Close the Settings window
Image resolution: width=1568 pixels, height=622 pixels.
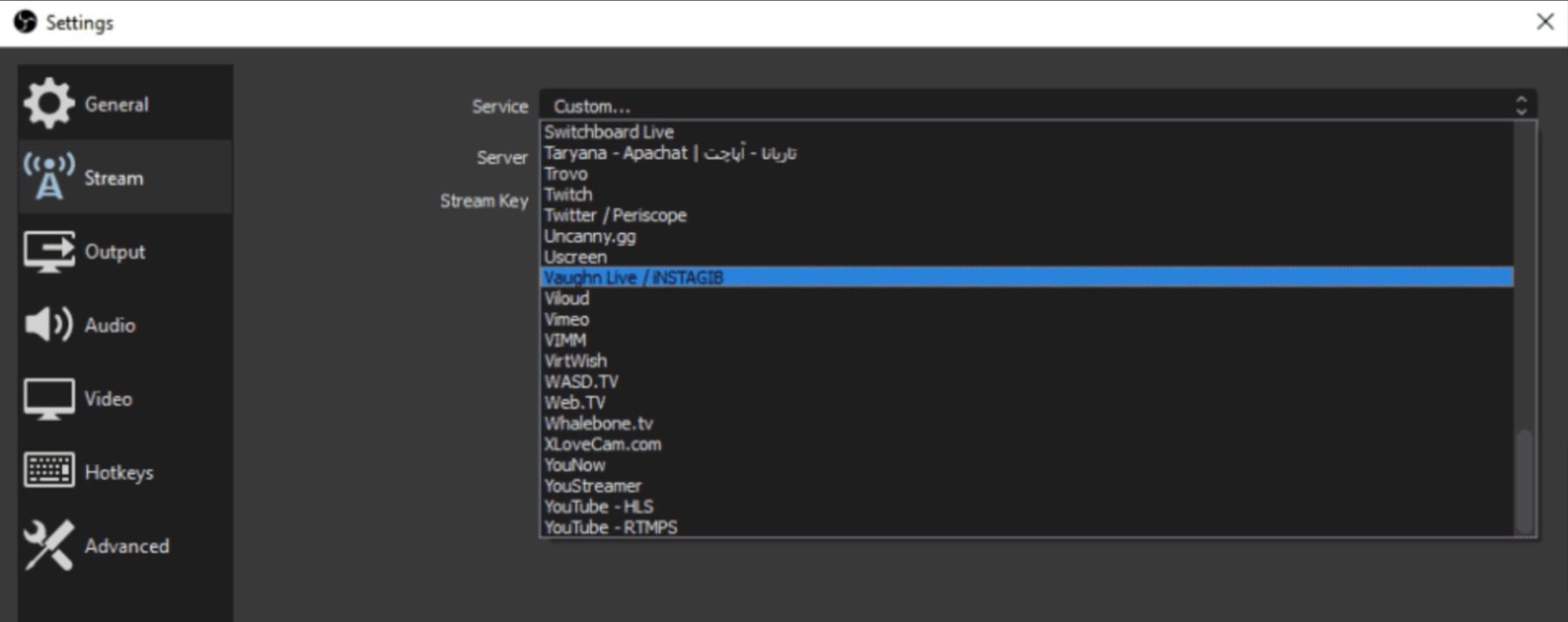[1544, 22]
